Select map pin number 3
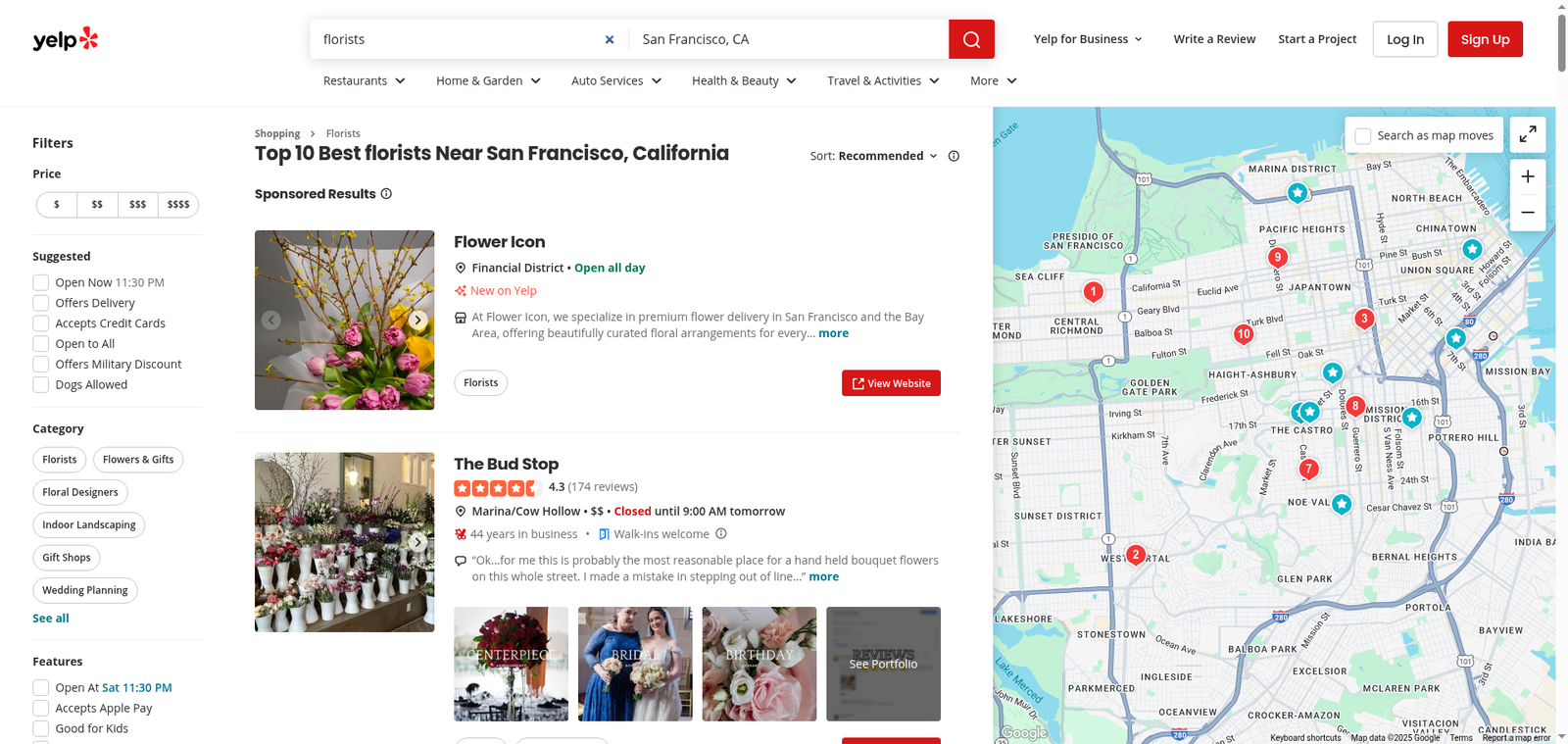This screenshot has width=1568, height=744. (x=1364, y=319)
